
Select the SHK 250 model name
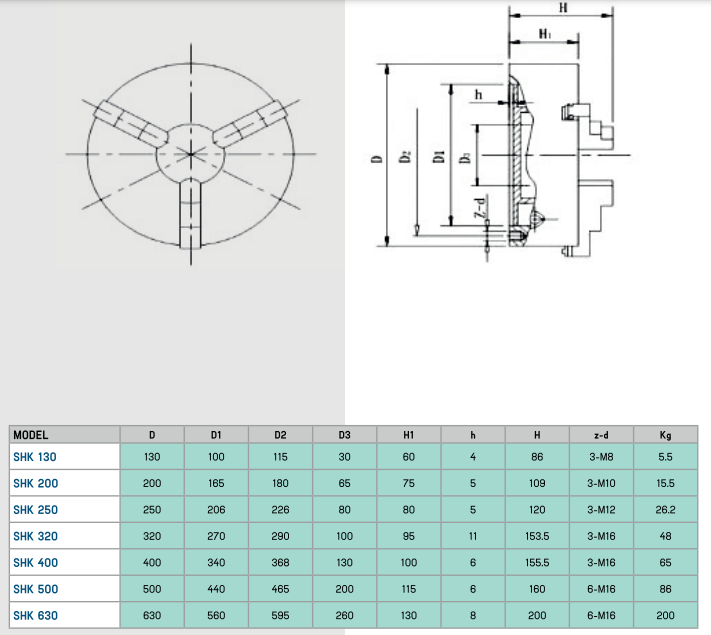click(x=35, y=510)
